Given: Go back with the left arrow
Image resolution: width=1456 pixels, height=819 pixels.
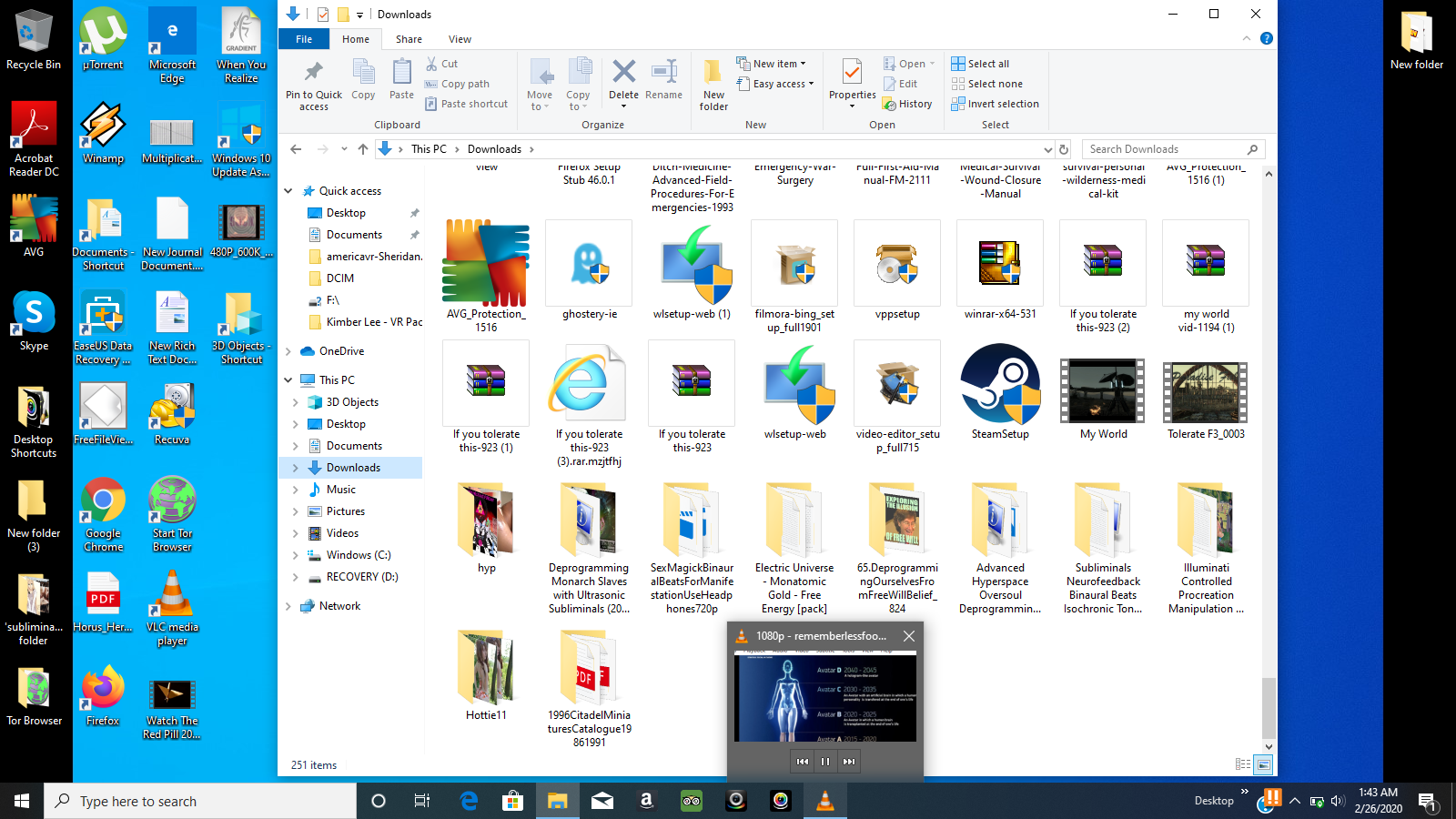Looking at the screenshot, I should click(x=296, y=149).
